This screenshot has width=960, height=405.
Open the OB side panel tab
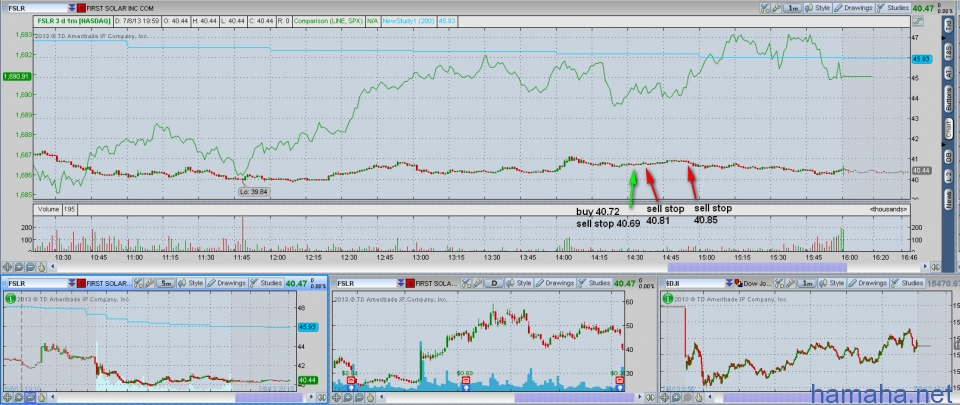coord(948,155)
